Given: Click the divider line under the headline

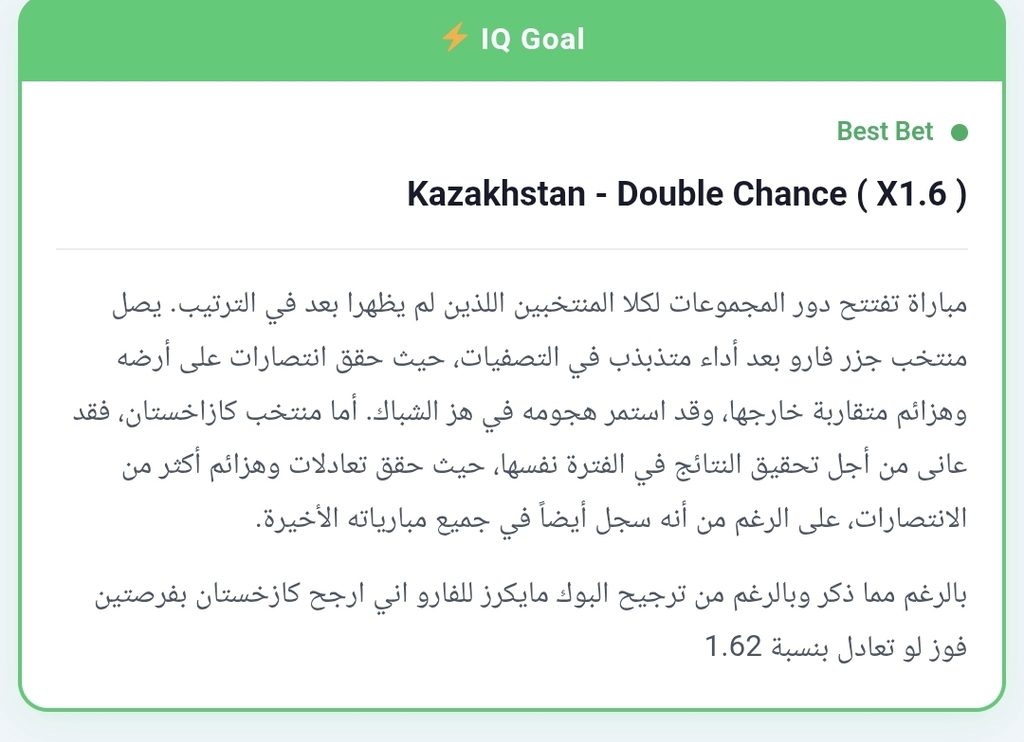Looking at the screenshot, I should [512, 249].
